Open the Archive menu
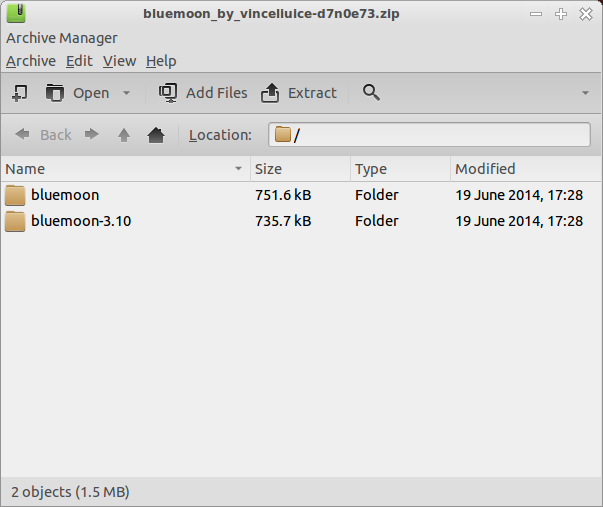This screenshot has height=507, width=603. pos(31,61)
